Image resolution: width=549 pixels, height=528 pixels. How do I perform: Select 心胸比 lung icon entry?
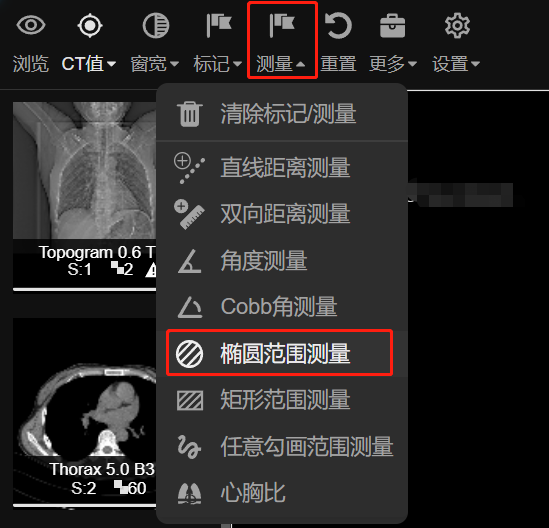coord(282,493)
